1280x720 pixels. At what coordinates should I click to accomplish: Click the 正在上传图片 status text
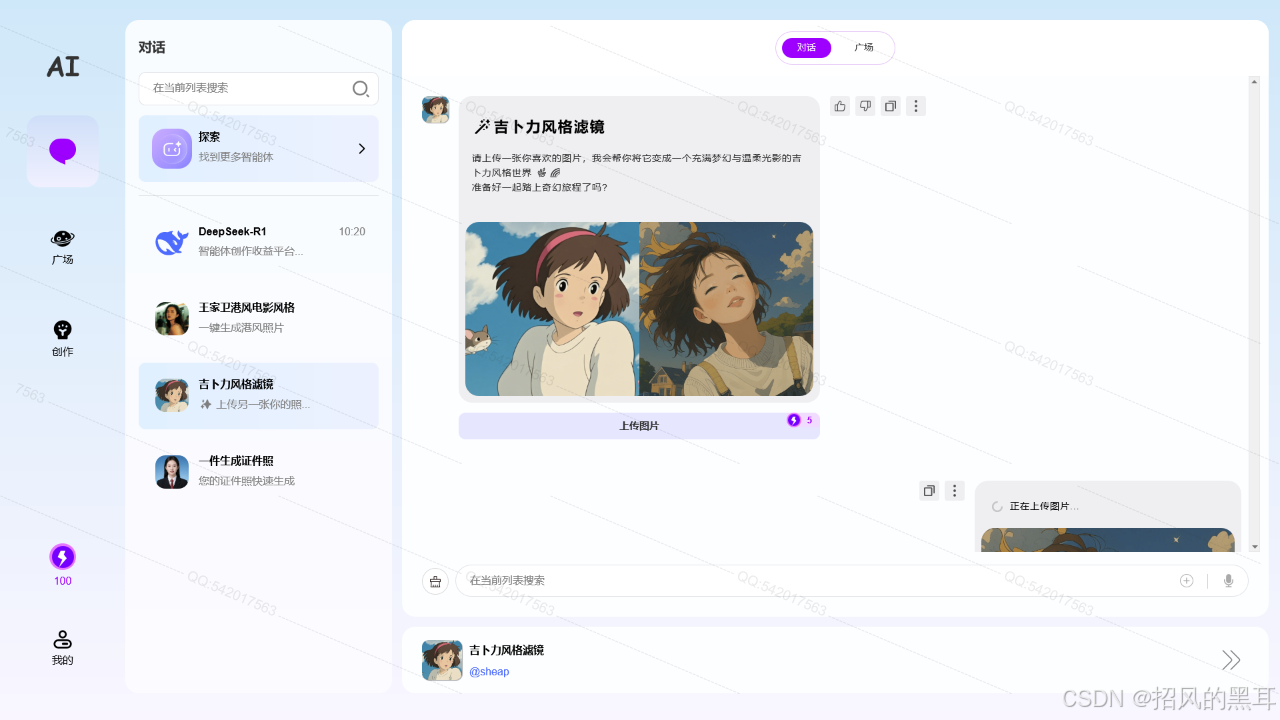click(1044, 507)
